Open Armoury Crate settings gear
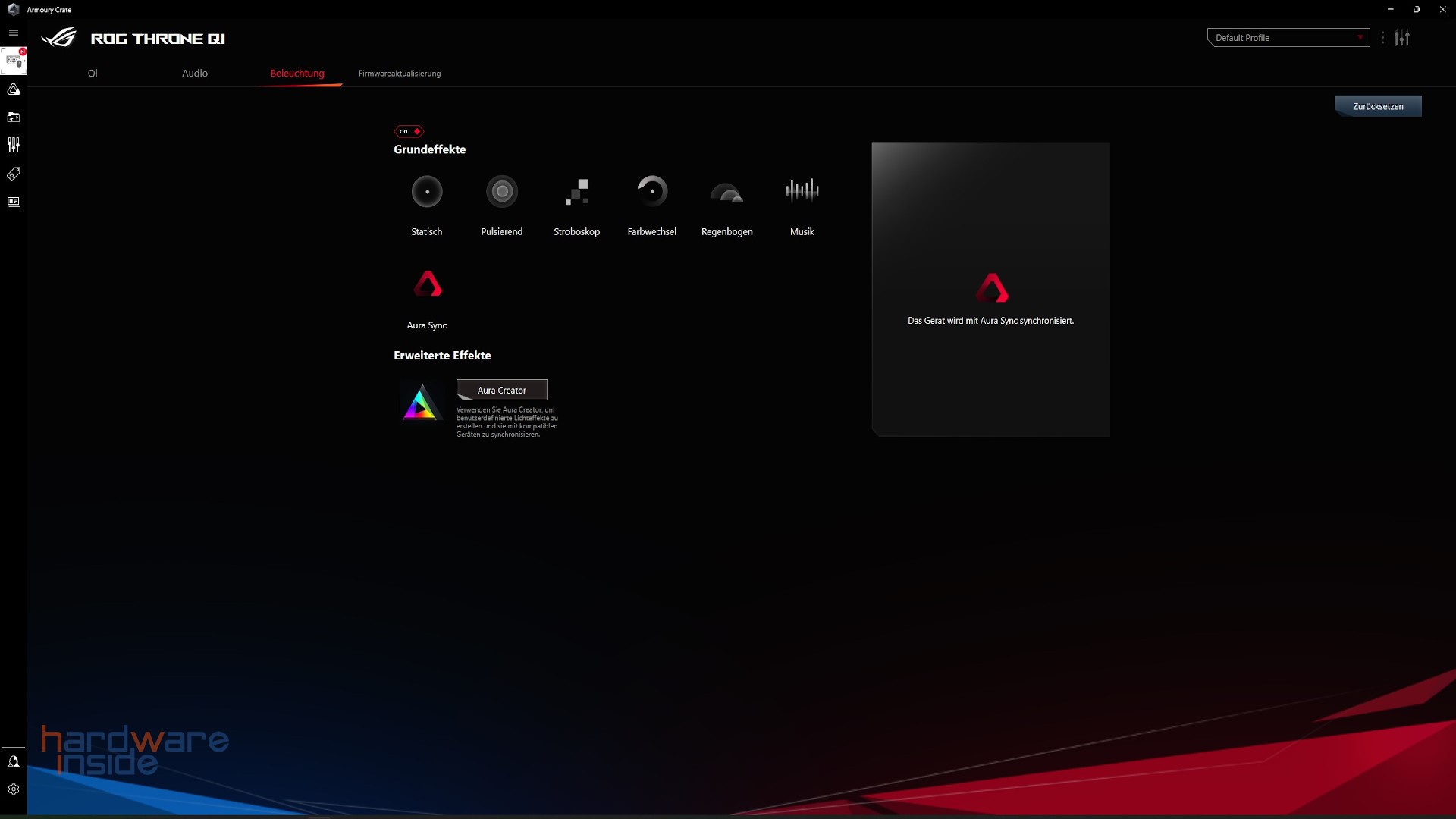Screen dimensions: 1456x819 14,789
